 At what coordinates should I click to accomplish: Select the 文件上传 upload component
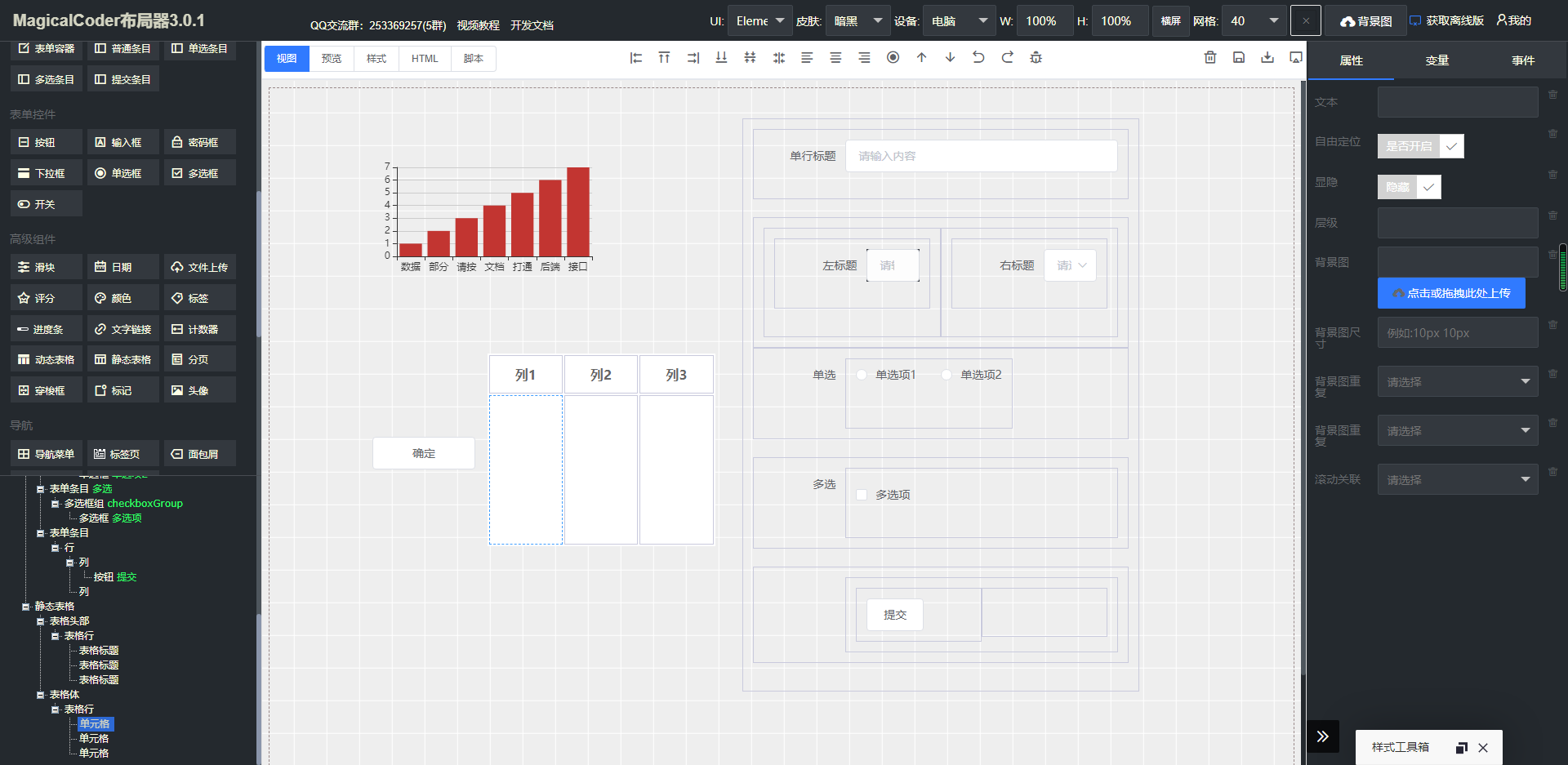[x=199, y=266]
